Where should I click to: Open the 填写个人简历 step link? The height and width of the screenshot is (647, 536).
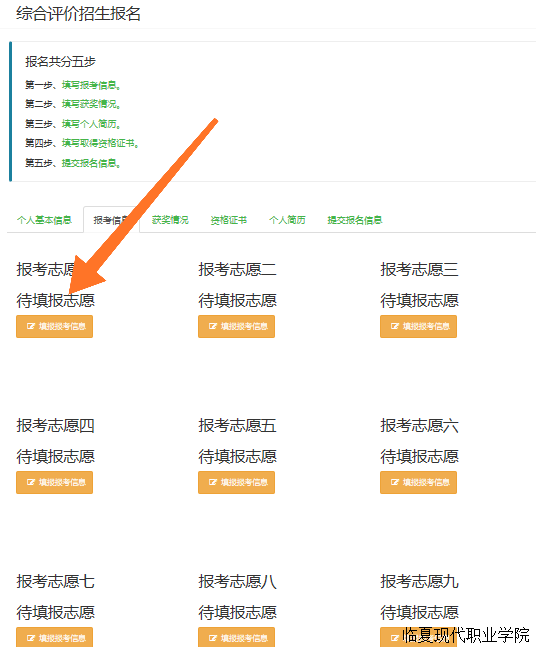[91, 124]
